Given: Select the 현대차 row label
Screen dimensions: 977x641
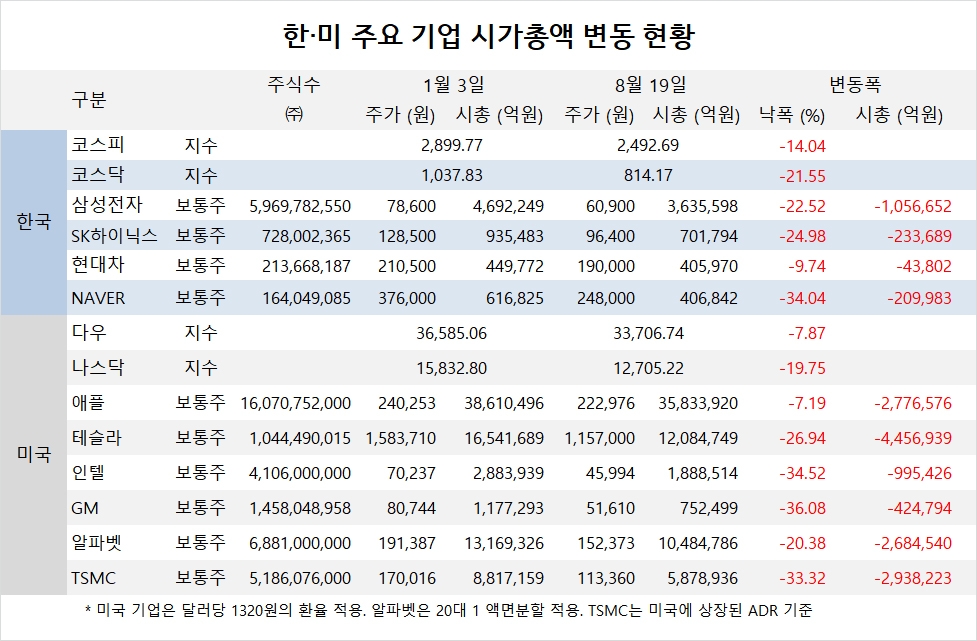Looking at the screenshot, I should click(98, 265).
